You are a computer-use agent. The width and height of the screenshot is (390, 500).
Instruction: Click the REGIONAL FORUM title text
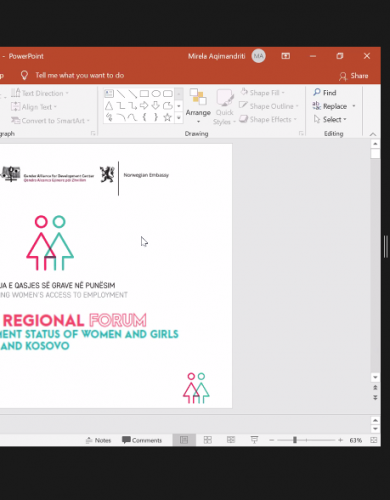(75, 320)
